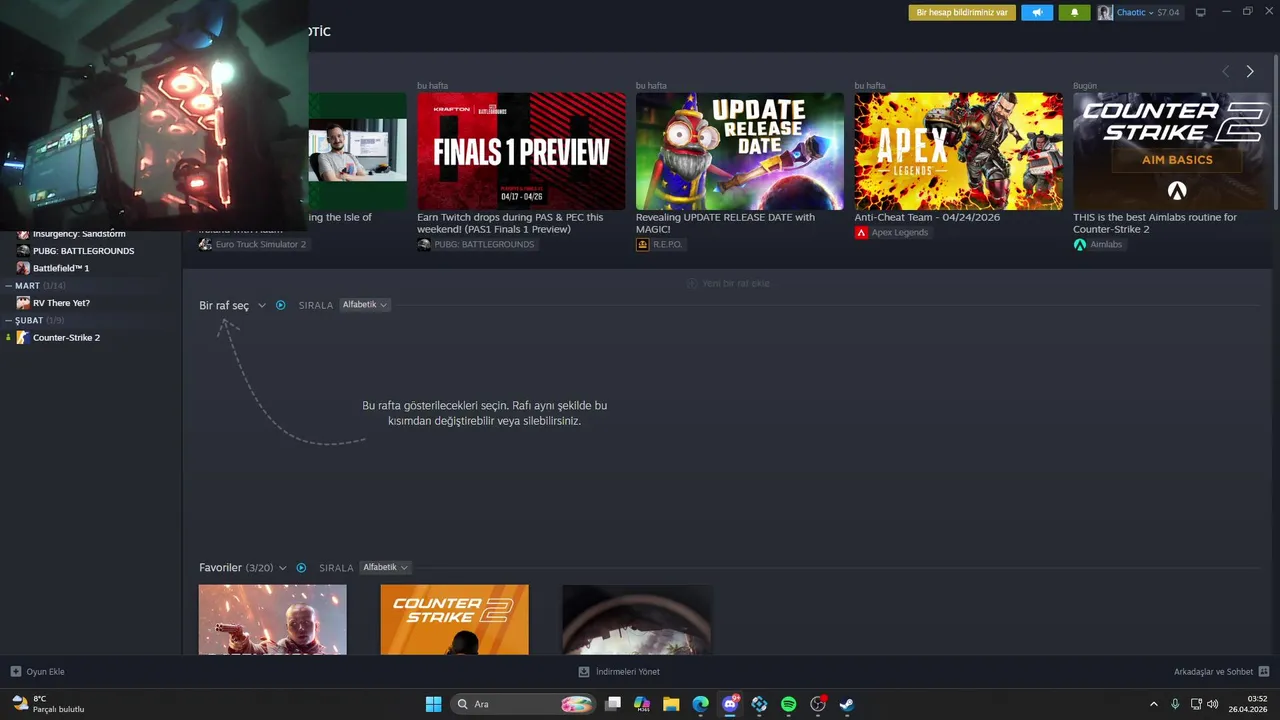
Task: Select Counter-Strike 2 in the sidebar
Action: pyautogui.click(x=66, y=338)
